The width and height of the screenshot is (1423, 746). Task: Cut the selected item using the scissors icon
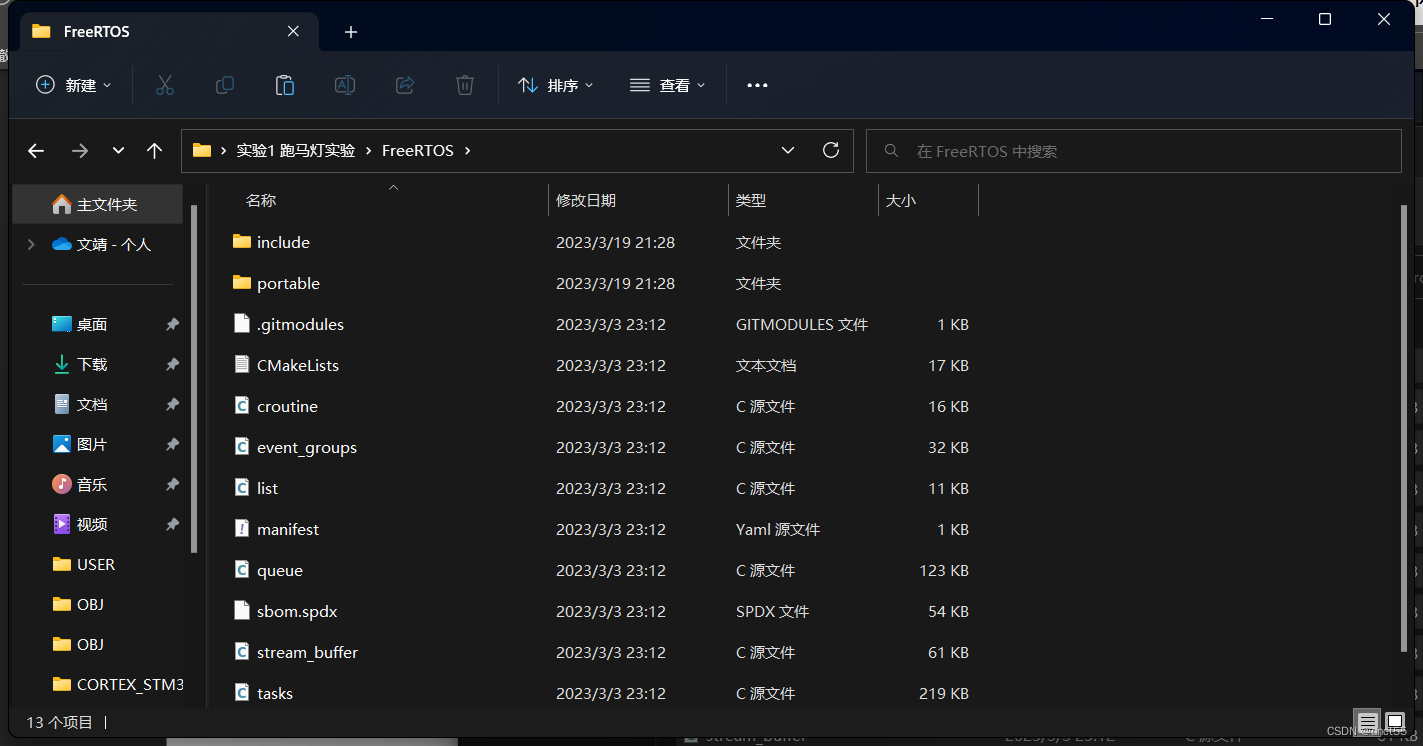click(x=164, y=85)
